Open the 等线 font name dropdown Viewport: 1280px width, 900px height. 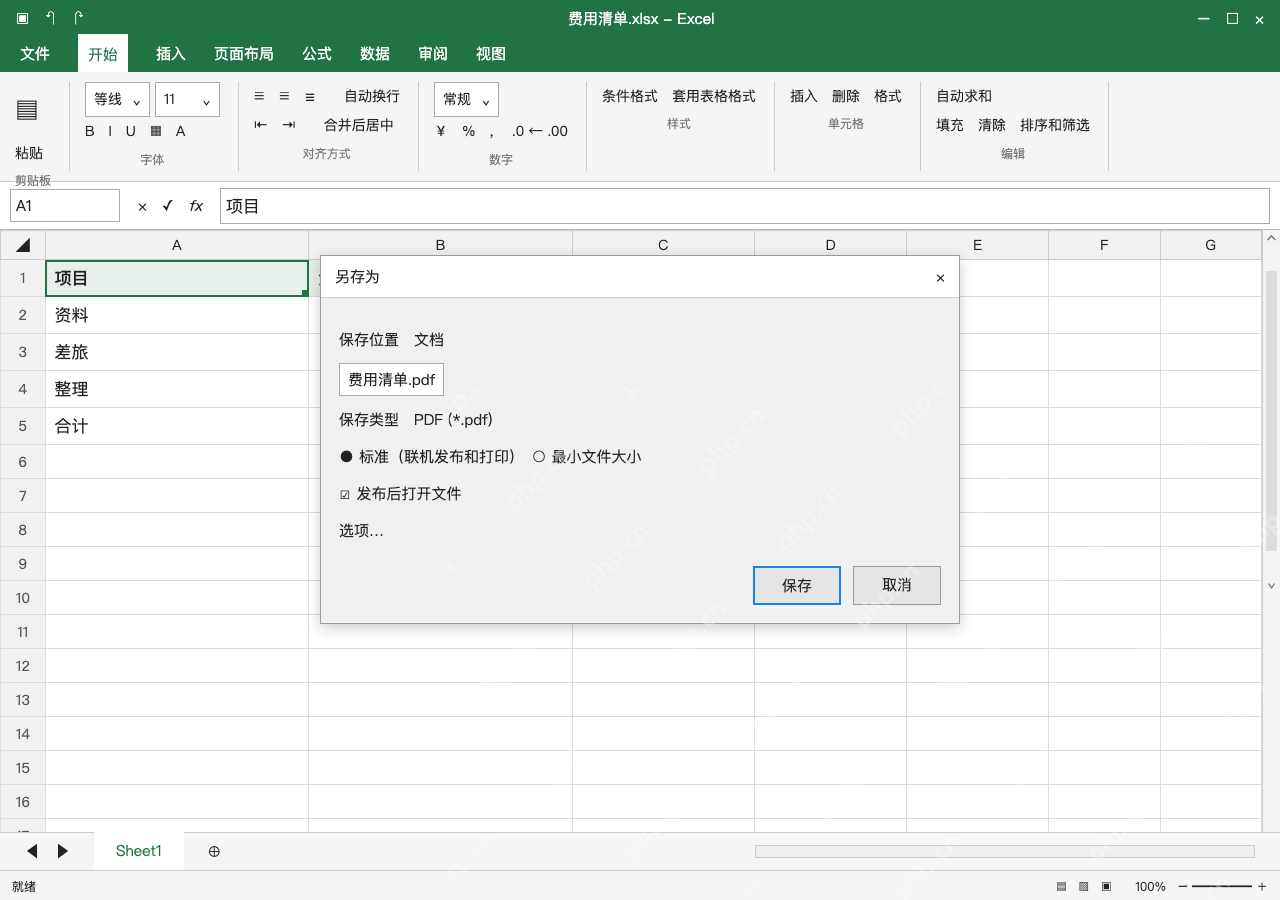(117, 99)
